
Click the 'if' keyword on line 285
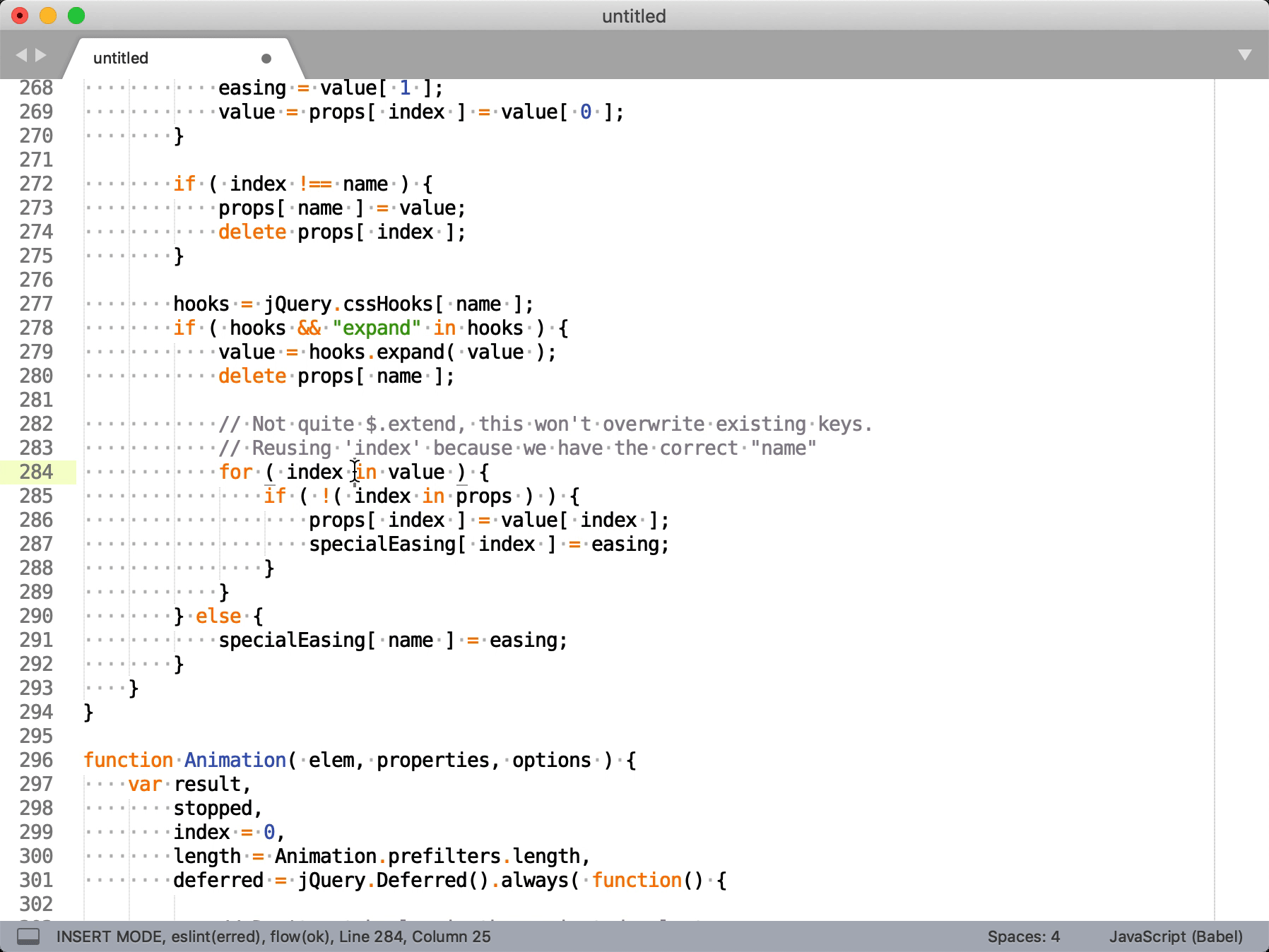click(x=275, y=496)
